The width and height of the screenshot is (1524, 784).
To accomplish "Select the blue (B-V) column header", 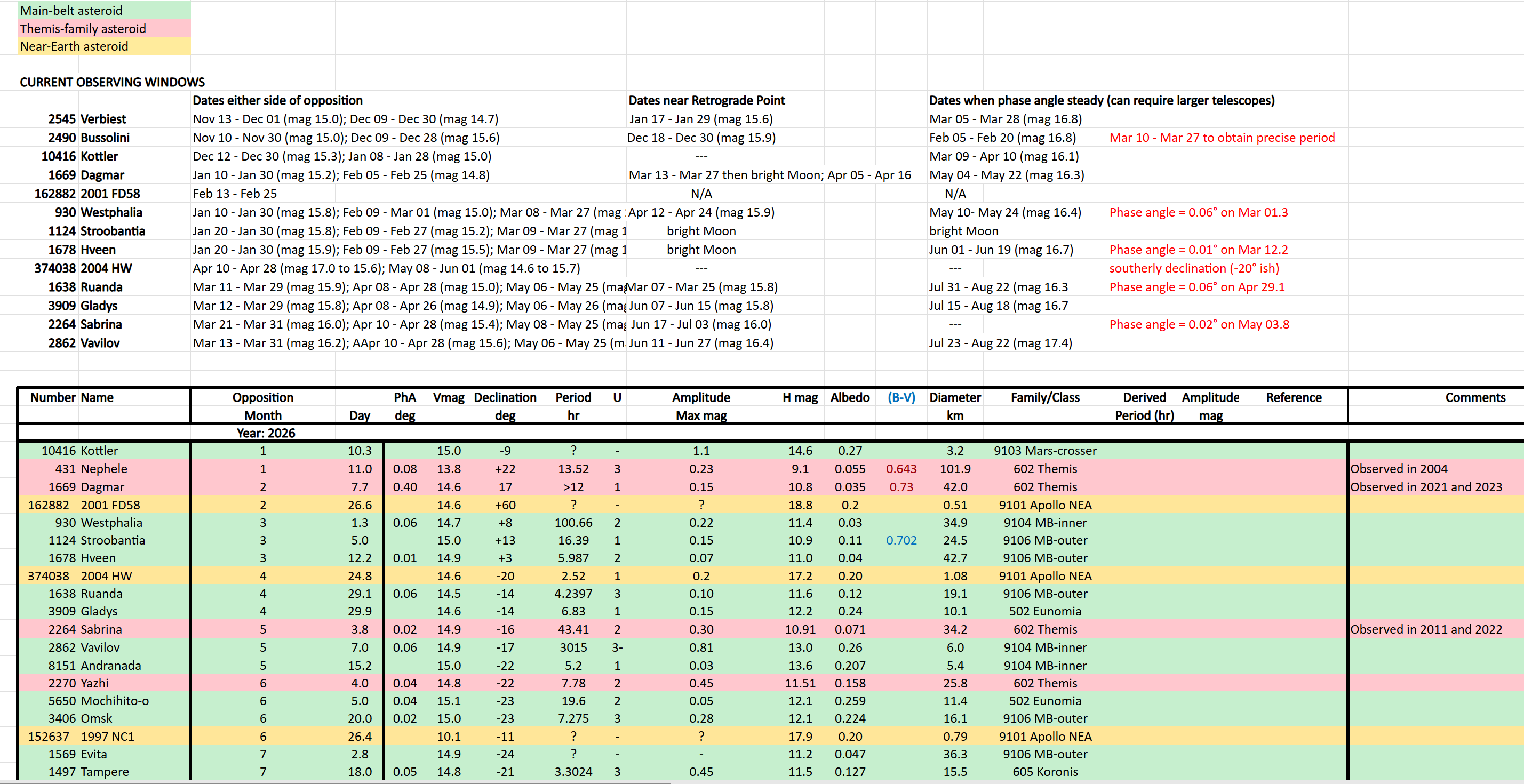I will click(901, 398).
